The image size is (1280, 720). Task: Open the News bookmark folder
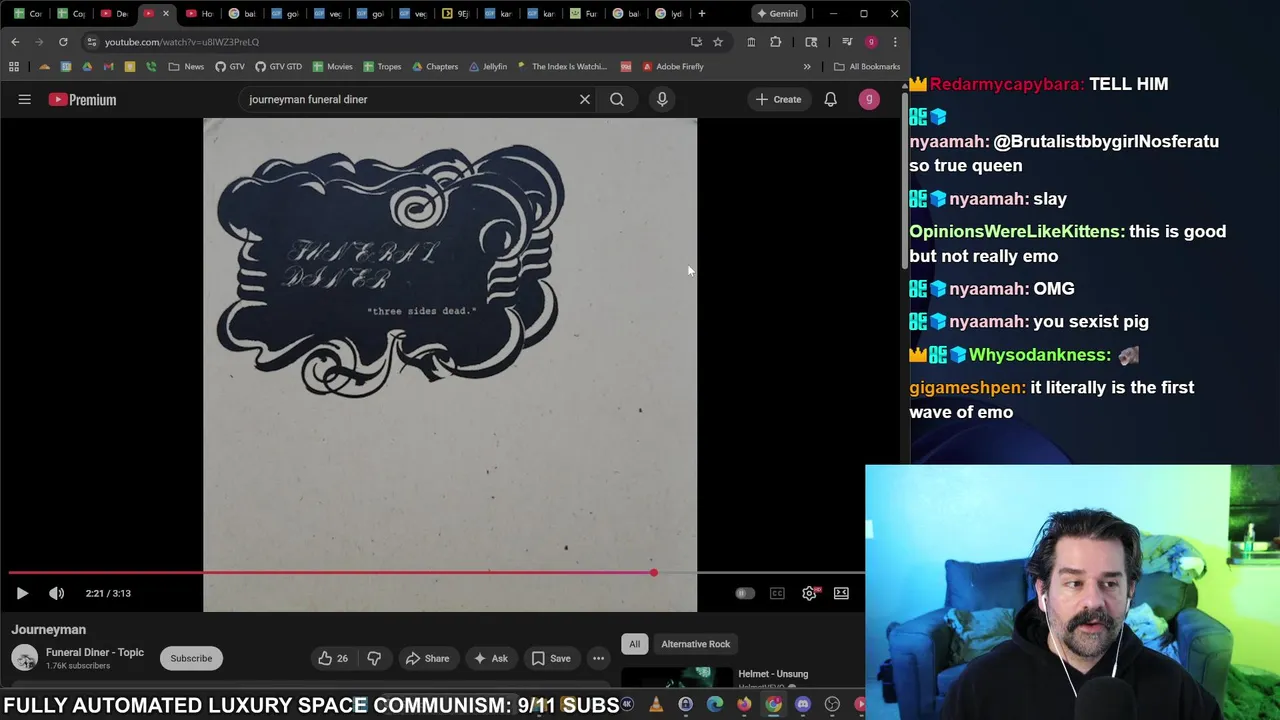pos(186,67)
